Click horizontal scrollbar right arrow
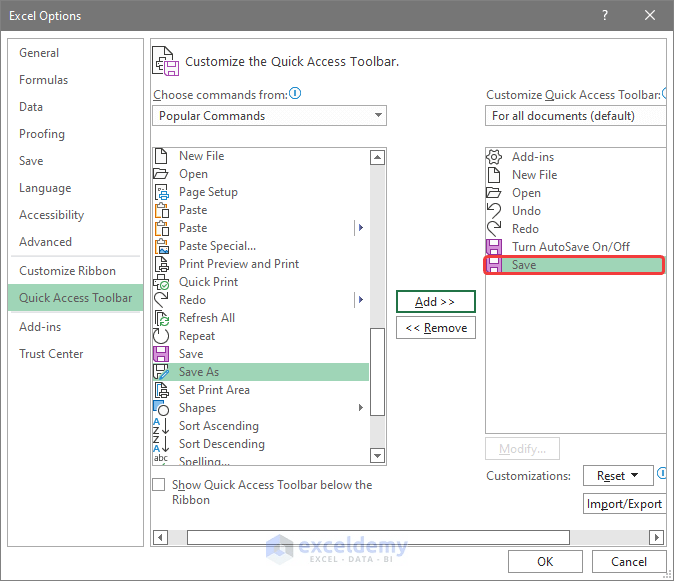674x581 pixels. (x=656, y=537)
